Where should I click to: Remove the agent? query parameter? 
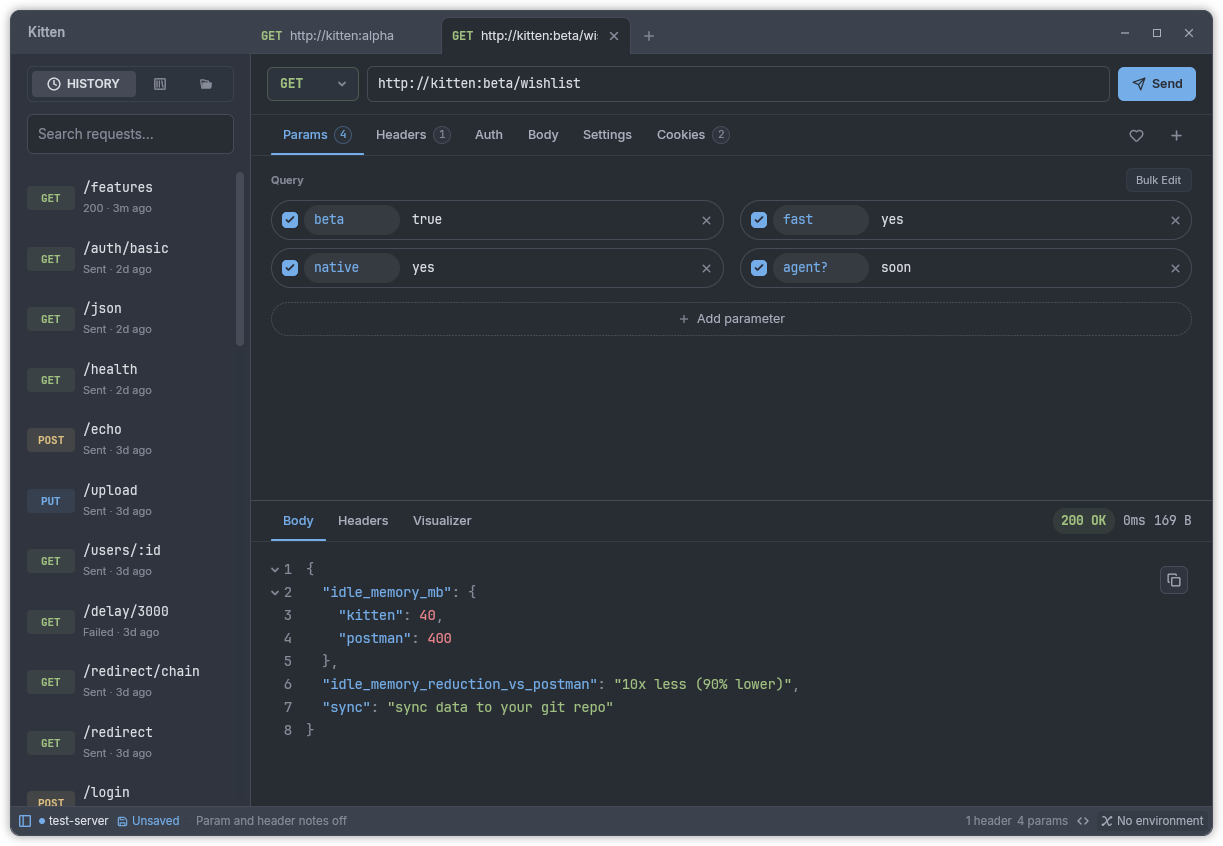click(x=1175, y=268)
